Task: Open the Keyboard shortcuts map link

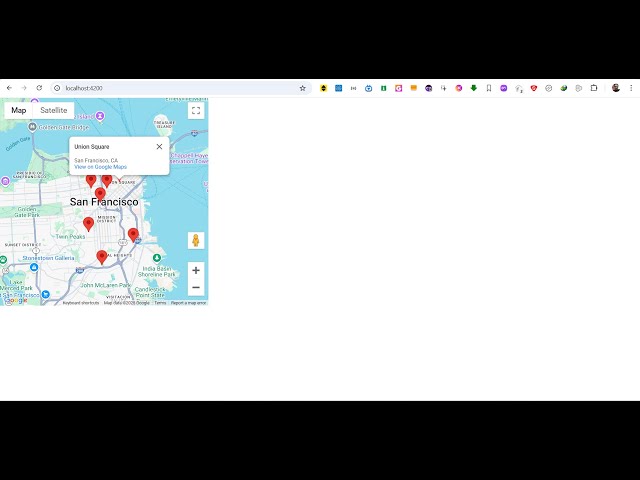Action: (81, 302)
